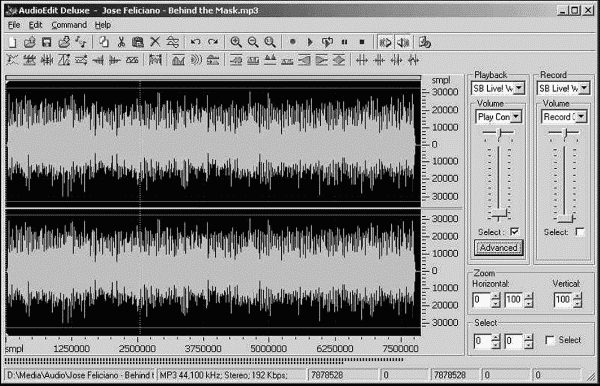Click the MP3 44,100 kHz status text

[224, 375]
